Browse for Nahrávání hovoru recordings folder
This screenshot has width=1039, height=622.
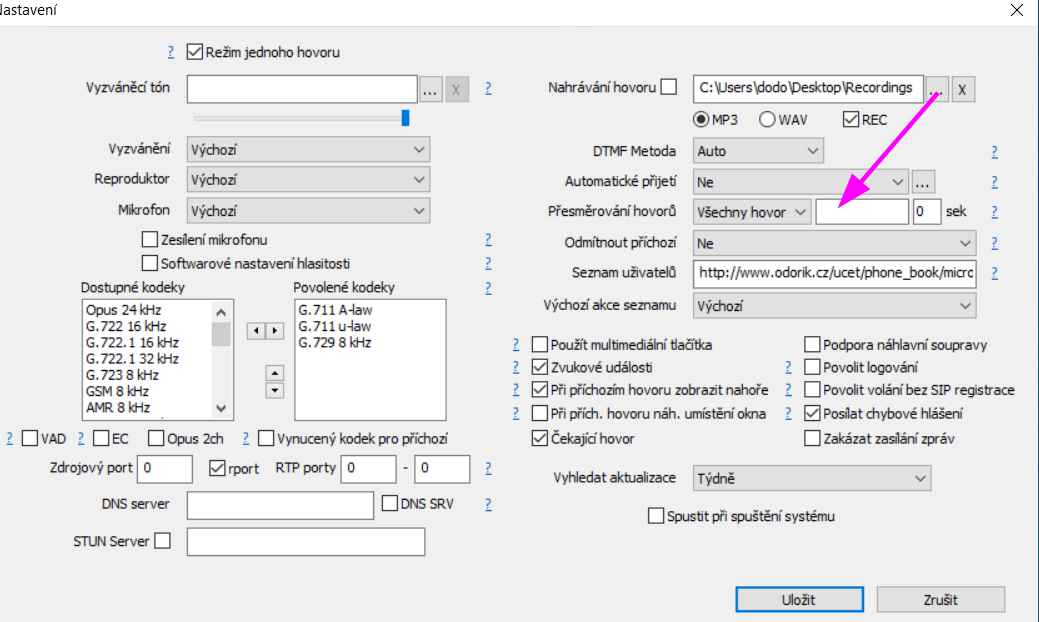click(x=937, y=89)
